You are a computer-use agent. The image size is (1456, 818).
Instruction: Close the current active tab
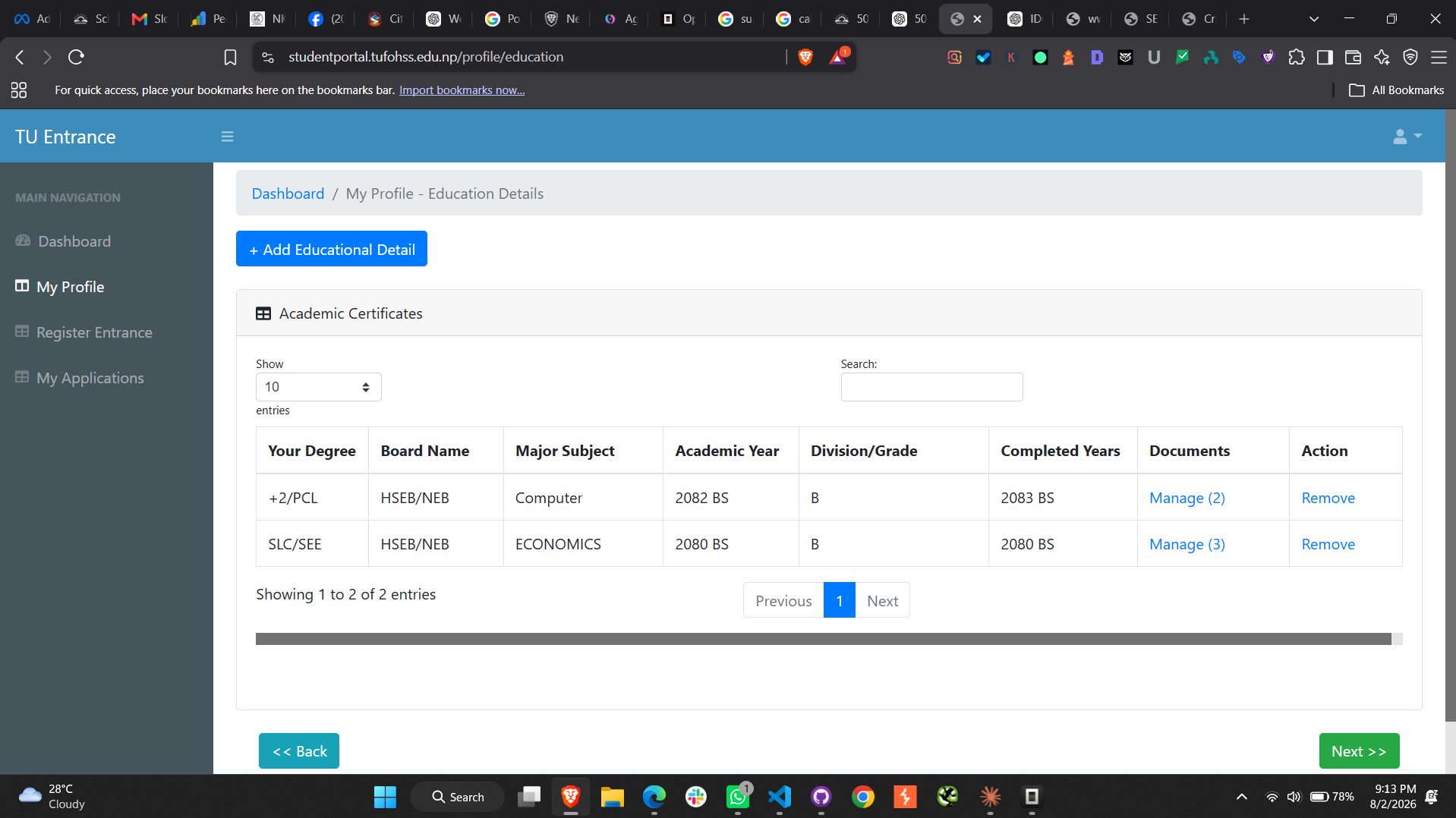tap(977, 19)
